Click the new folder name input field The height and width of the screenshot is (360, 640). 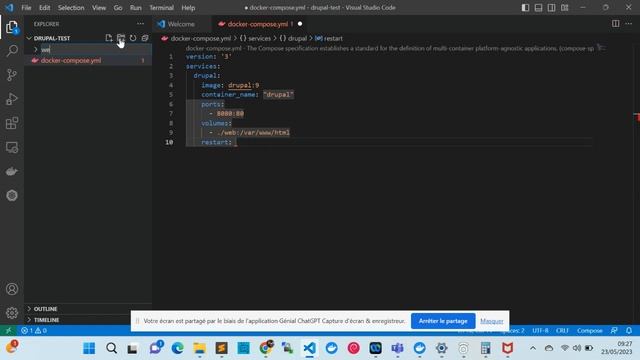(95, 49)
